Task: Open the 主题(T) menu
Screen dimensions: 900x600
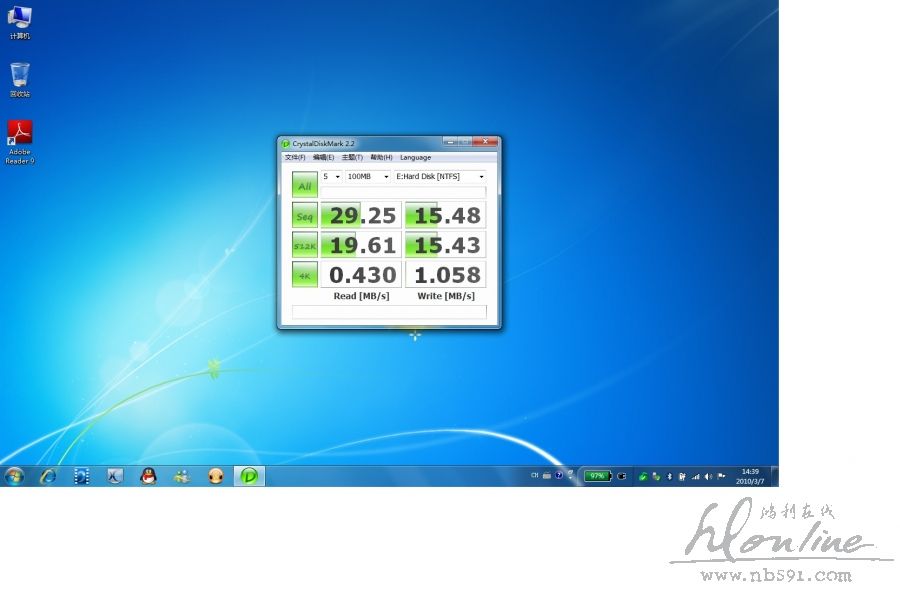Action: pyautogui.click(x=352, y=157)
